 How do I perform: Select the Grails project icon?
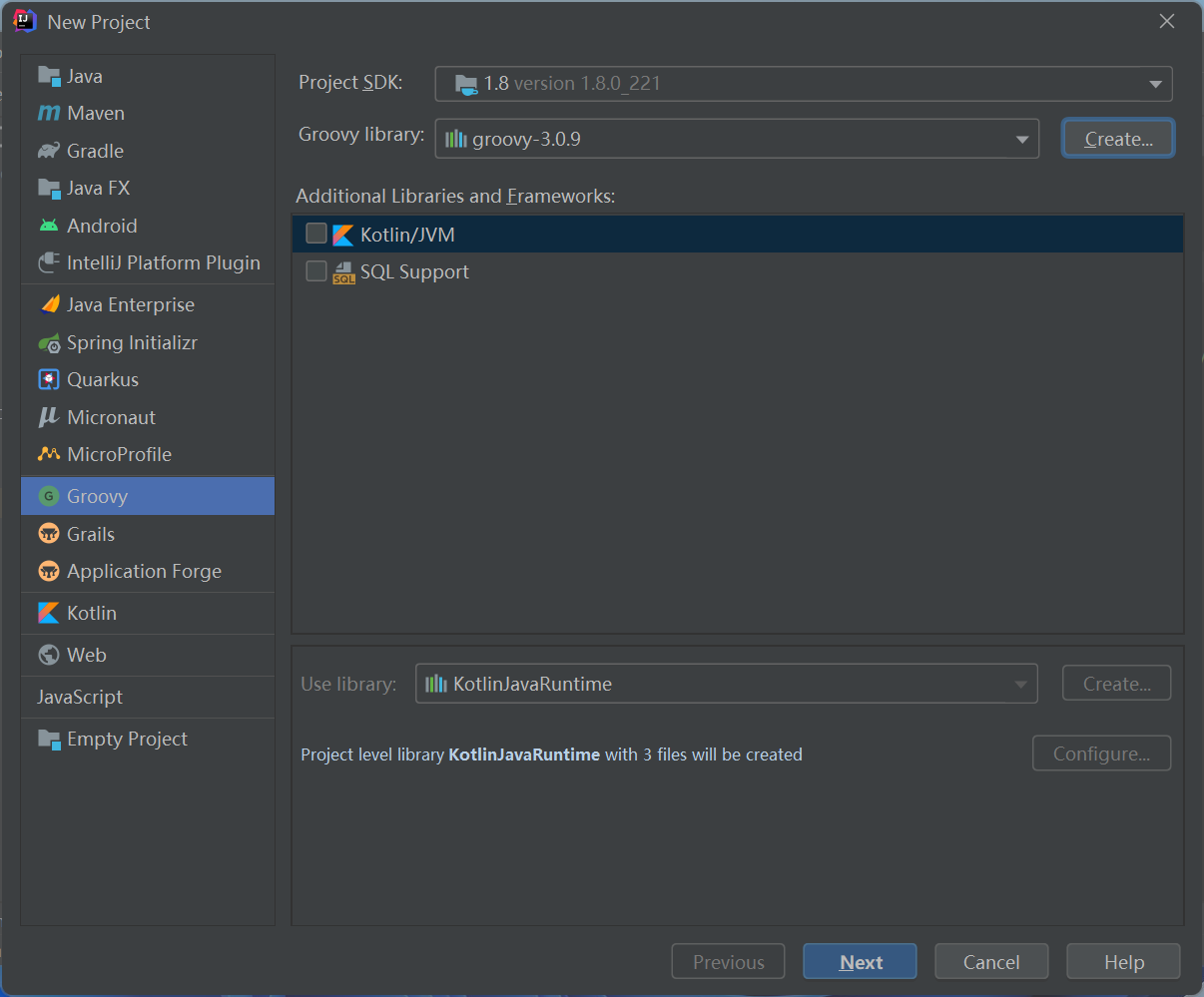pos(49,534)
